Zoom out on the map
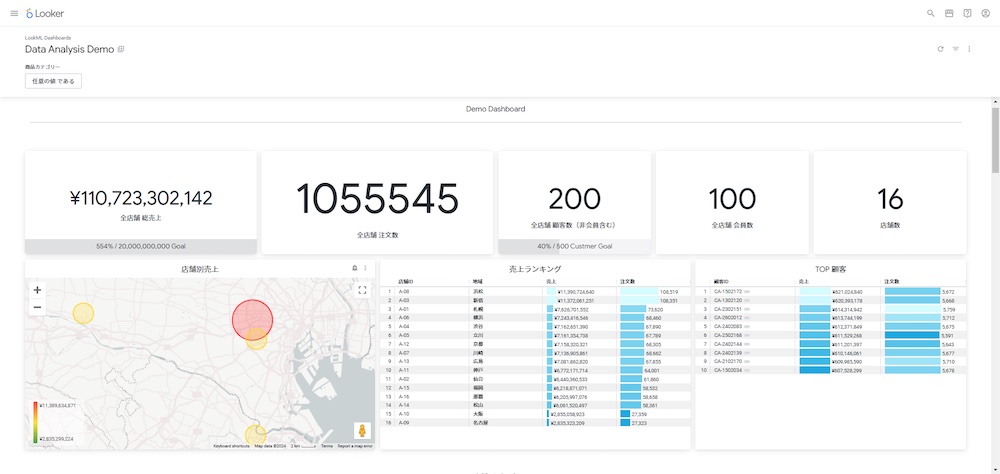The width and height of the screenshot is (1000, 474). click(x=37, y=307)
